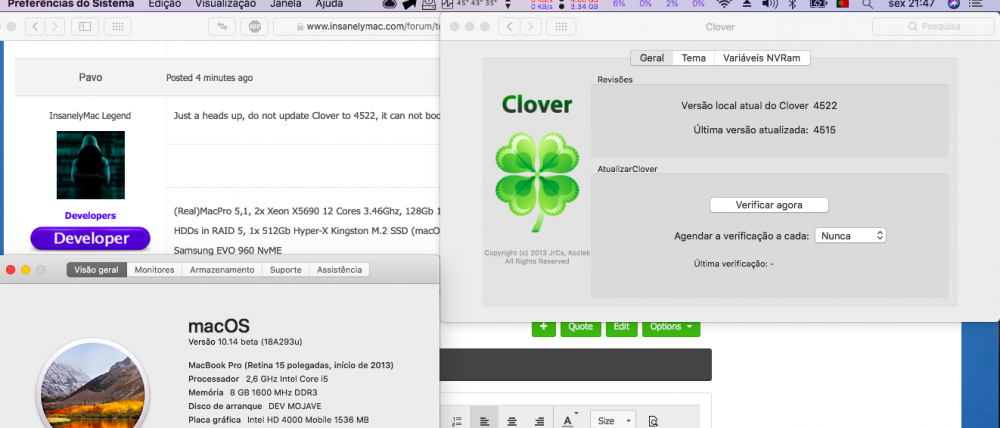Viewport: 1000px width, 428px height.
Task: Click the green Edit button
Action: tap(621, 327)
